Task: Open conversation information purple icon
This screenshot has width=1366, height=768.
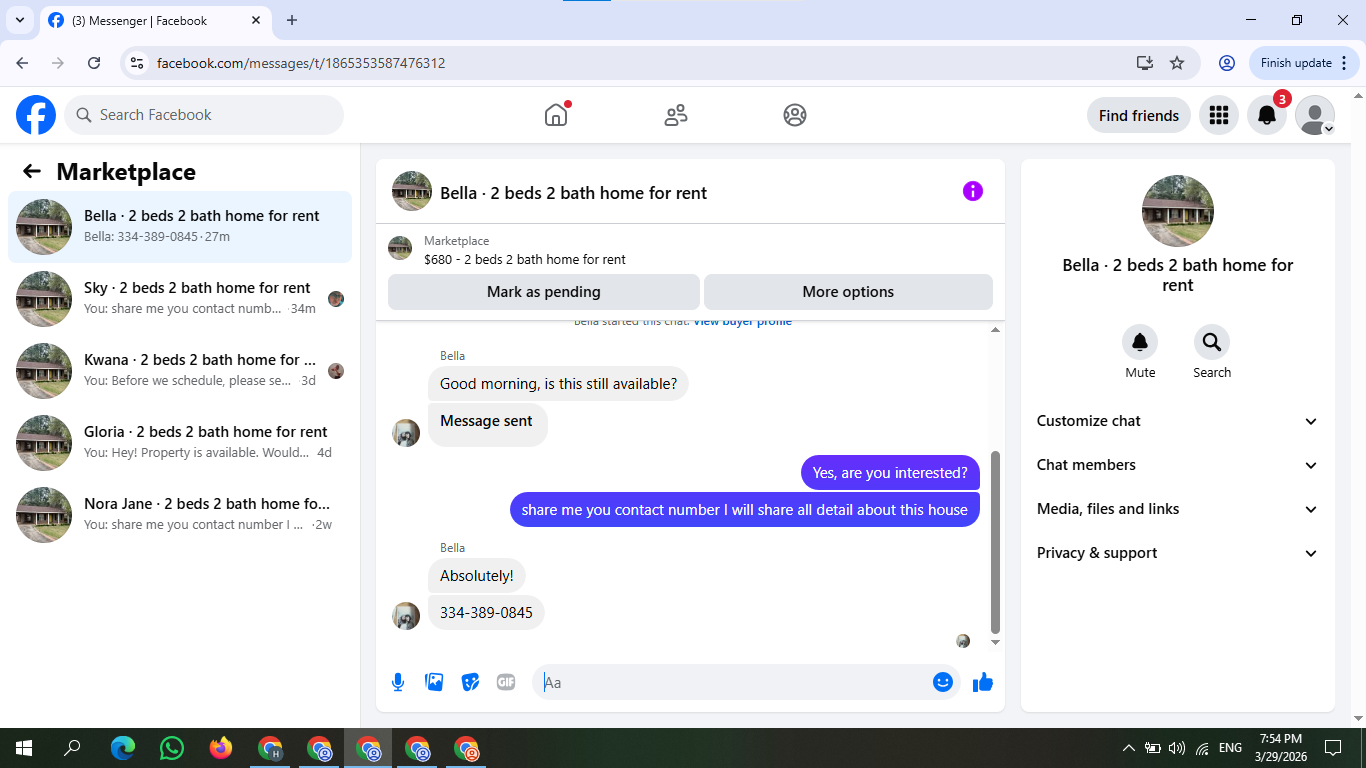Action: [x=973, y=191]
